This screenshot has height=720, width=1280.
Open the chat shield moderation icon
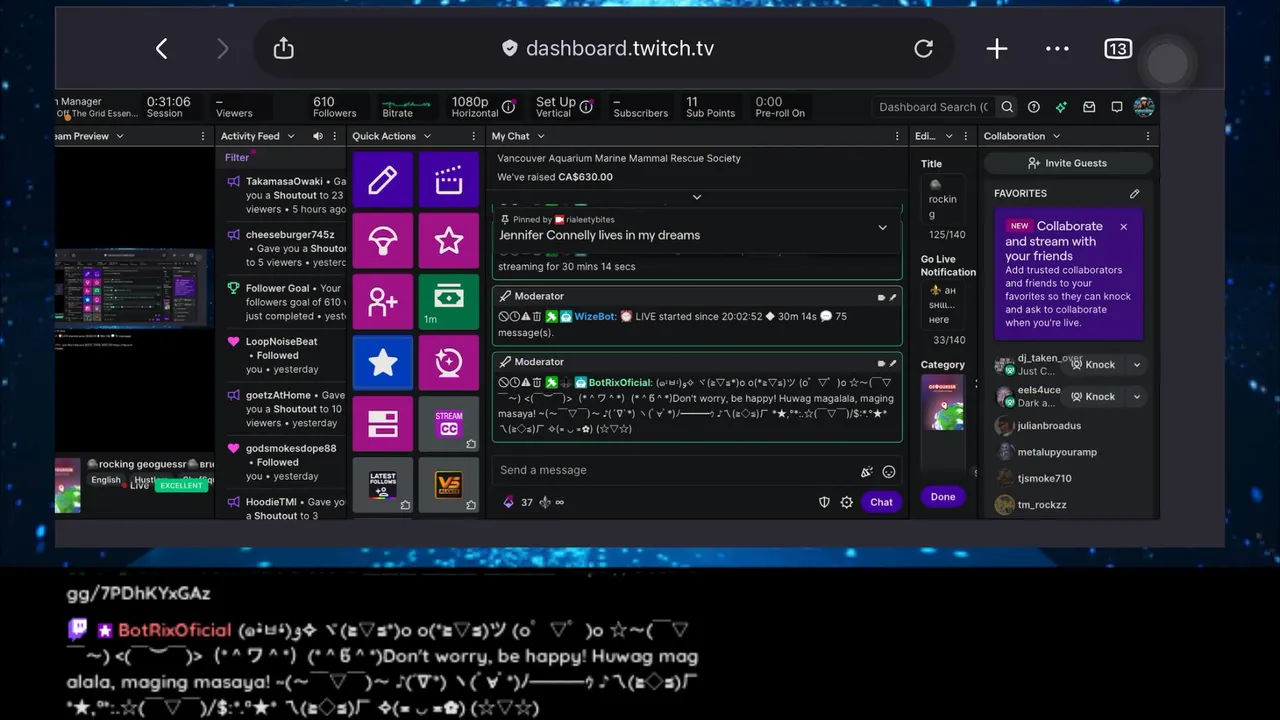[824, 502]
